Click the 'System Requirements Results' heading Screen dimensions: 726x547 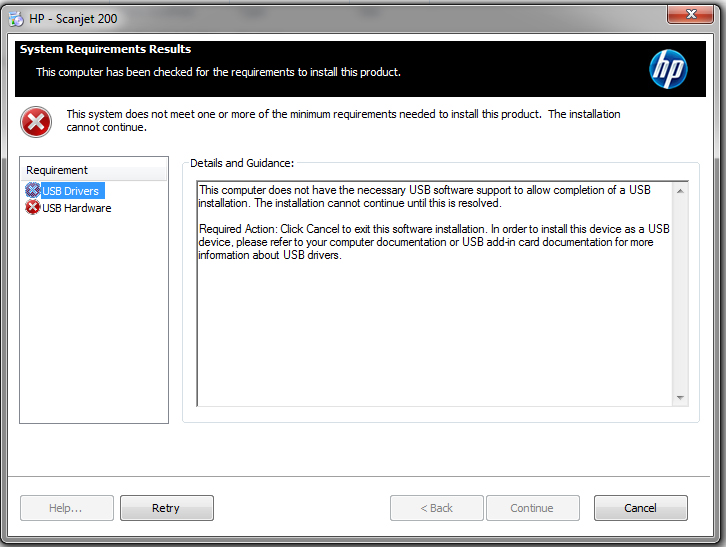pos(105,49)
